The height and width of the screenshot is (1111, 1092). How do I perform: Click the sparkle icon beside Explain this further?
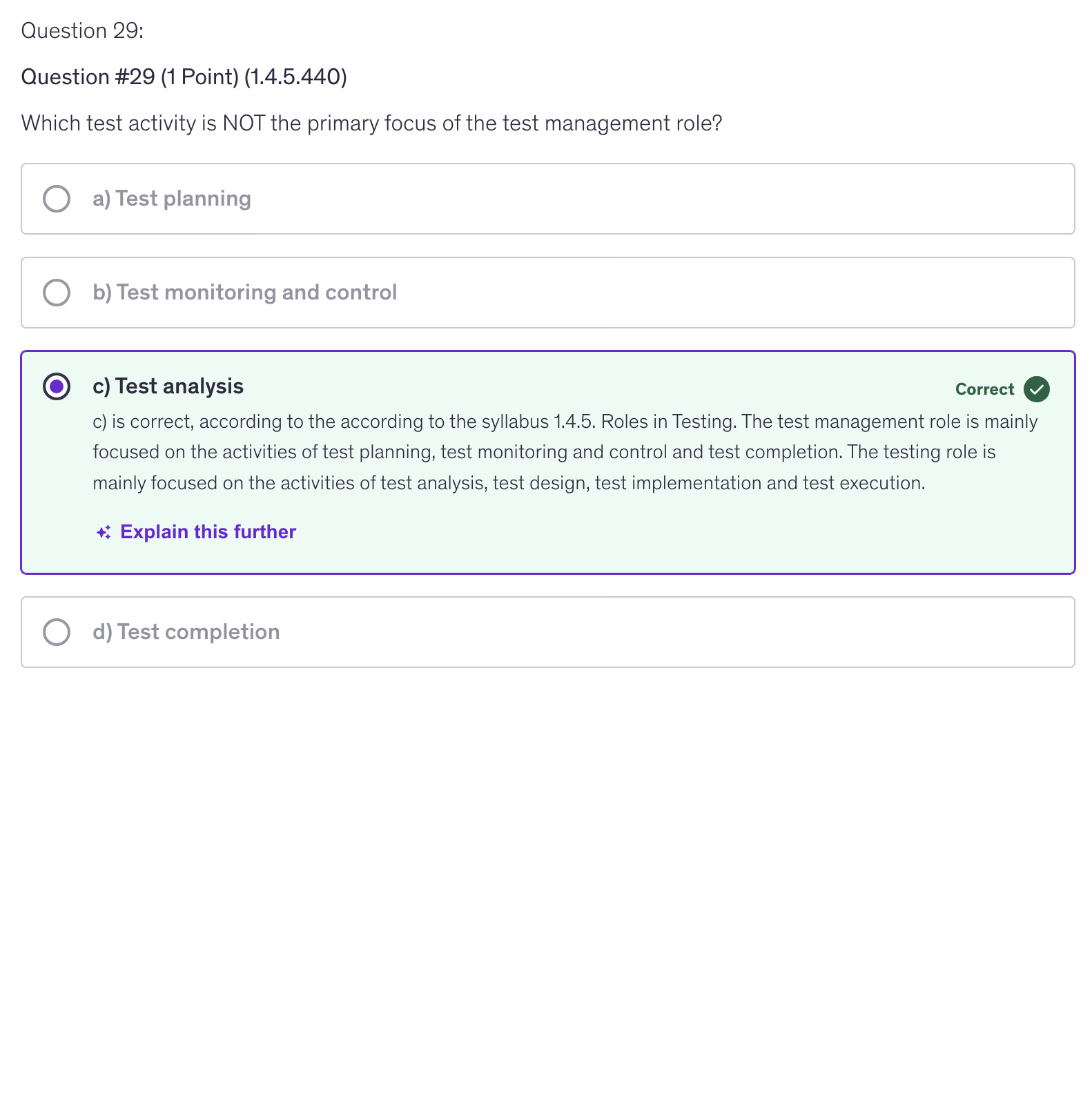[104, 532]
